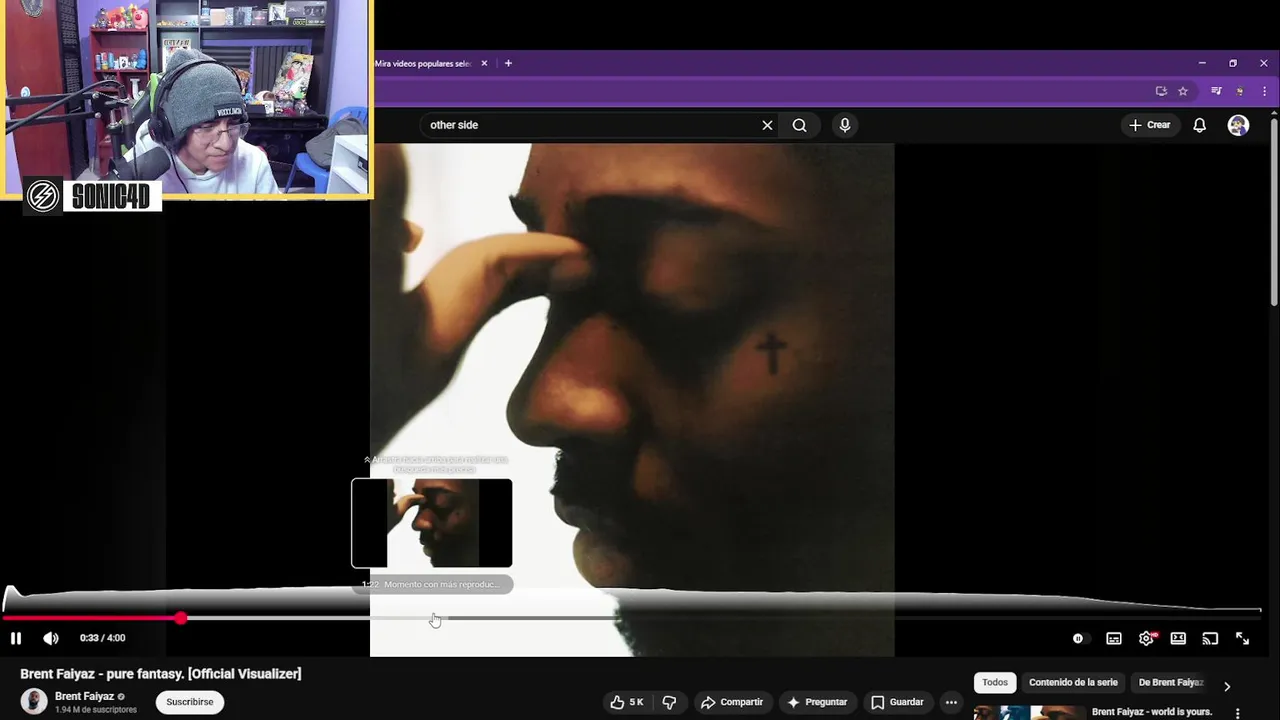Turn on subtitles in the player
Viewport: 1280px width, 720px height.
point(1114,638)
